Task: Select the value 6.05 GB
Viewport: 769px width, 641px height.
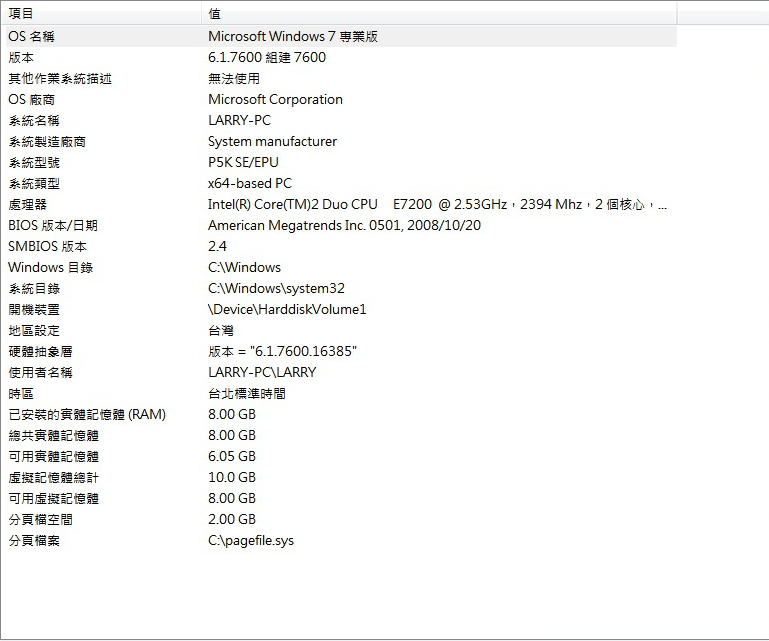Action: tap(232, 457)
